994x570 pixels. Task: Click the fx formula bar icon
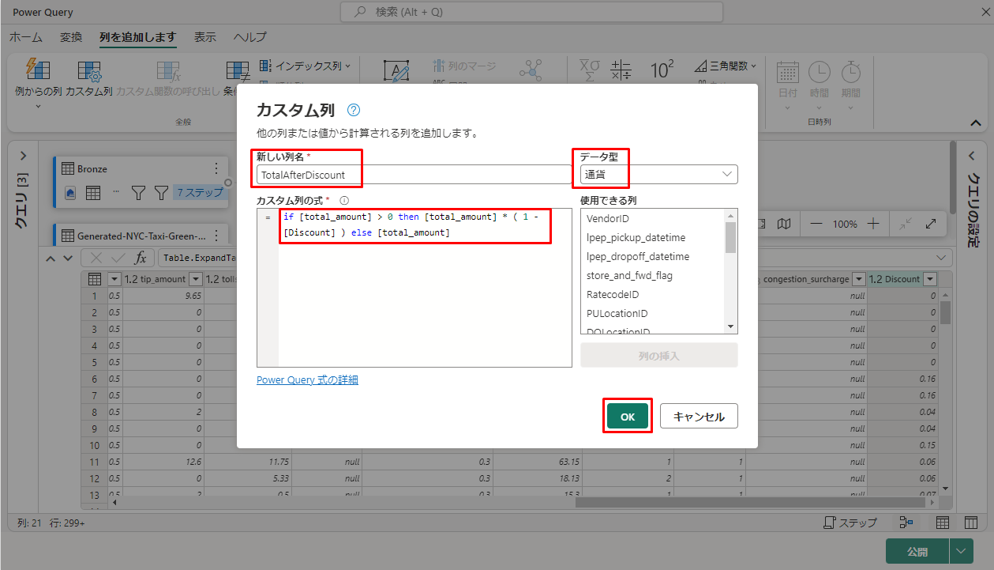(141, 257)
